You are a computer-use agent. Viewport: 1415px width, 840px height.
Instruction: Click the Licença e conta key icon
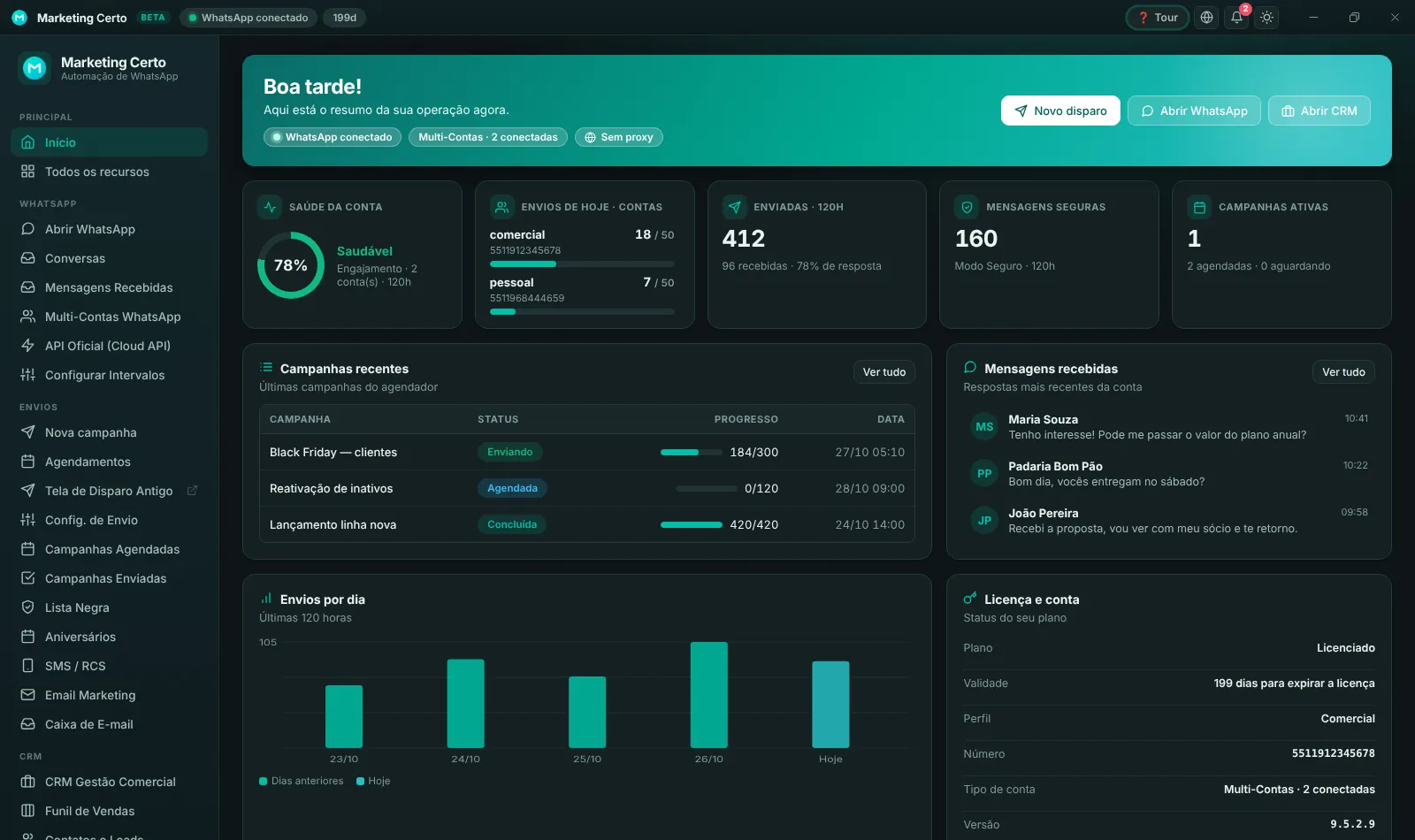coord(970,599)
